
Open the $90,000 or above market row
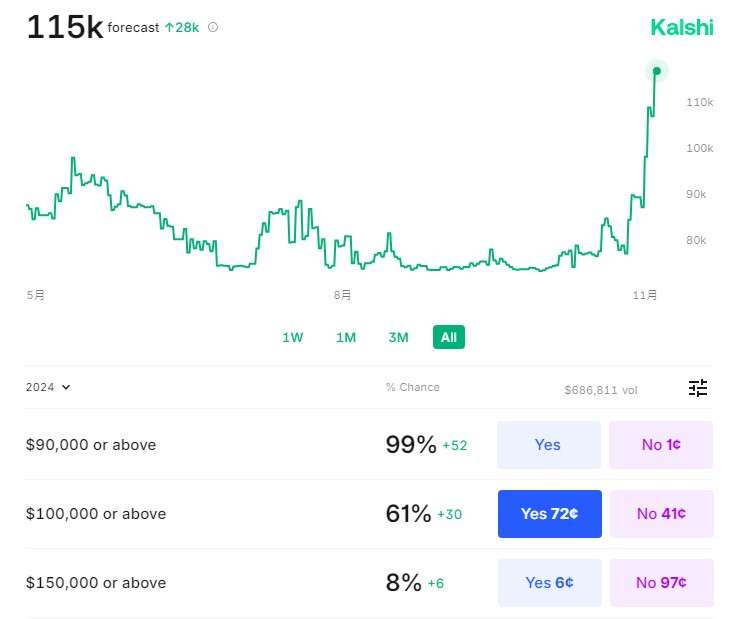pyautogui.click(x=91, y=445)
